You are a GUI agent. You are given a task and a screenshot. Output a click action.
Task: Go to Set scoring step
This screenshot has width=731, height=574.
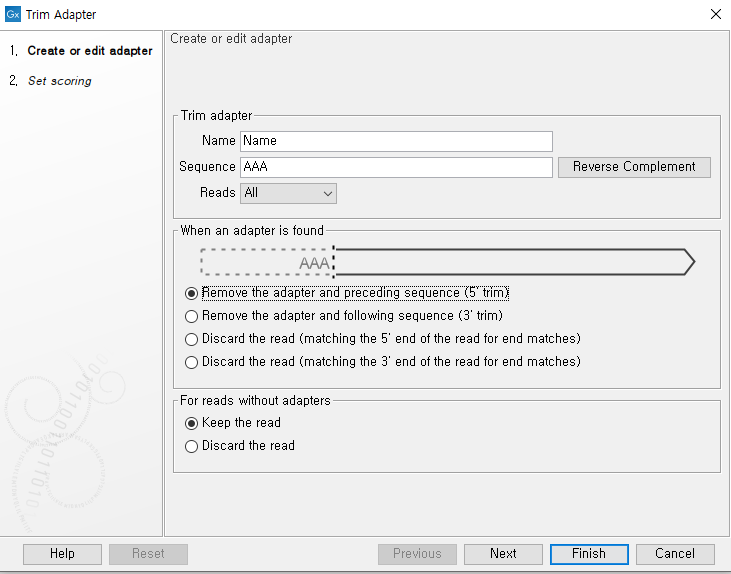pos(59,81)
